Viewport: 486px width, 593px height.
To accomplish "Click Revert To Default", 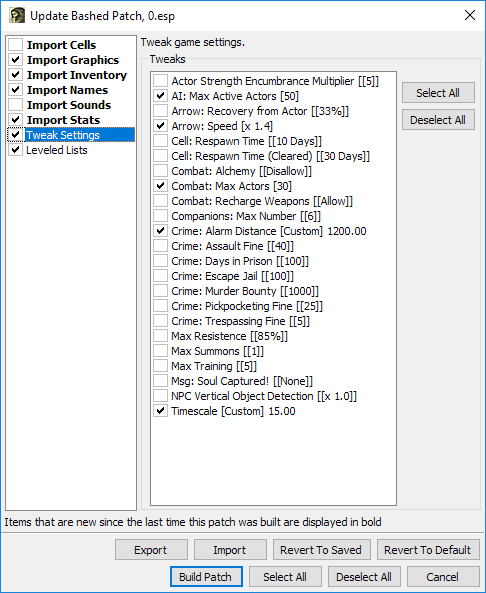I will click(x=428, y=550).
